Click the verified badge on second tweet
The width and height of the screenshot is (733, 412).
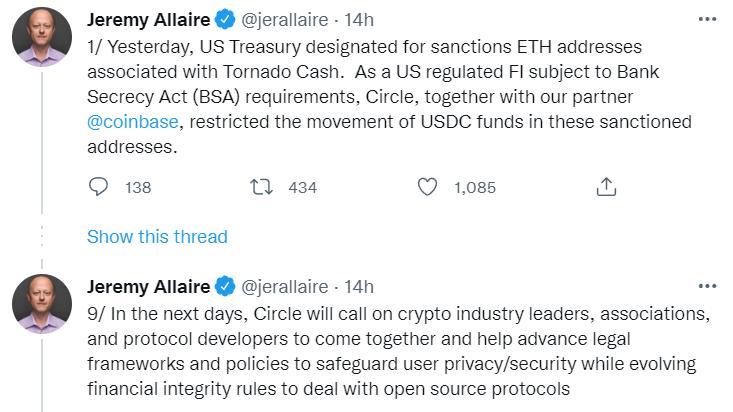[224, 286]
